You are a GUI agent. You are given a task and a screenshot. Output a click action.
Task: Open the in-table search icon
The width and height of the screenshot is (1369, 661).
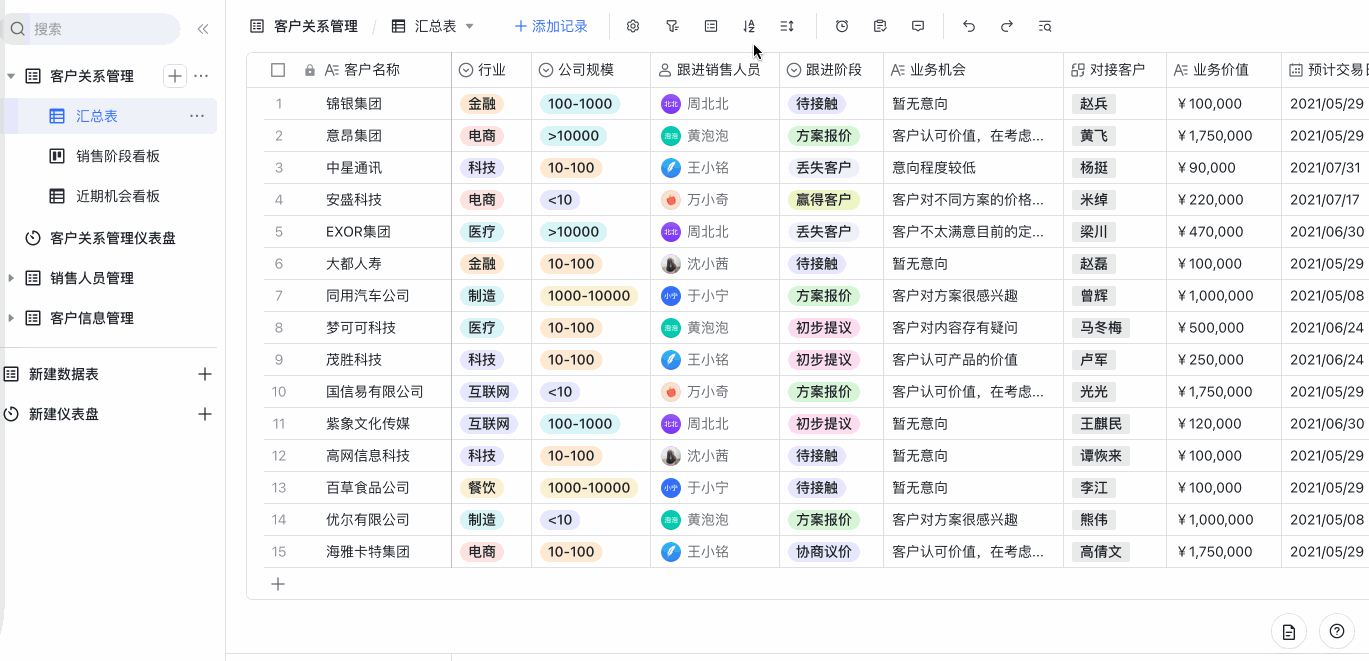click(1045, 26)
